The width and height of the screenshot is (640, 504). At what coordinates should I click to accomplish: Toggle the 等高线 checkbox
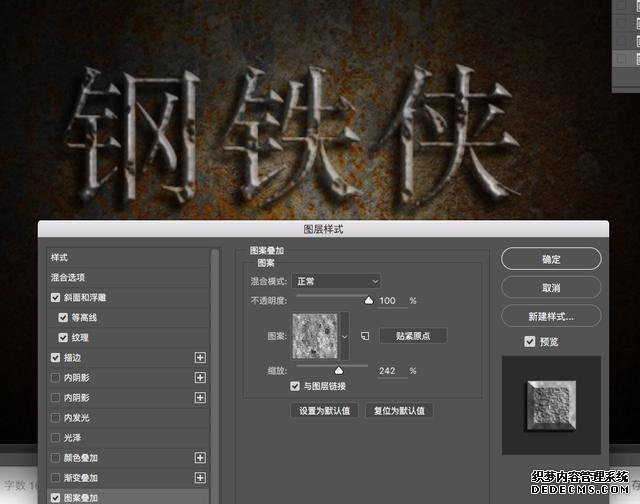point(63,317)
